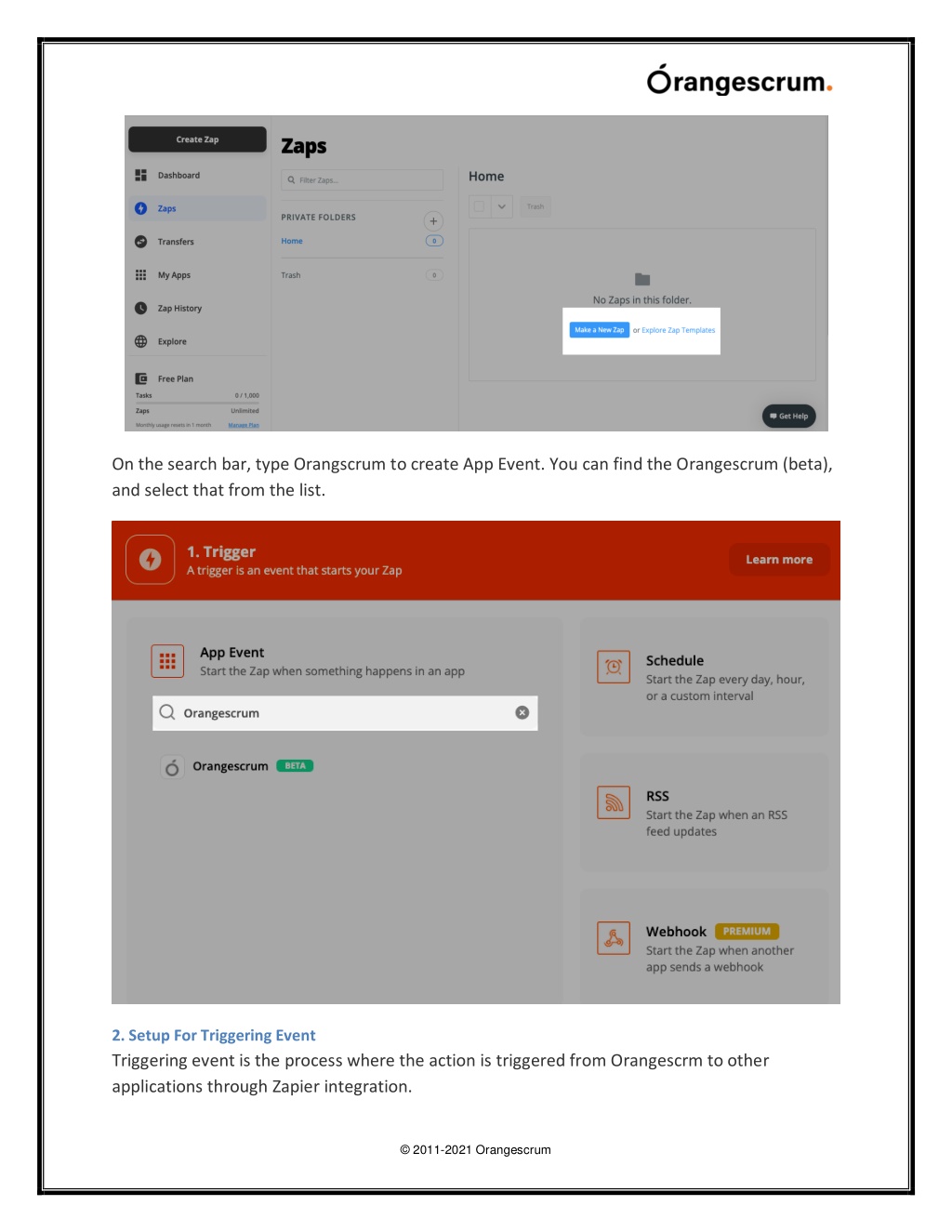This screenshot has height=1232, width=952.
Task: Clear the Orangescrum search text
Action: [x=522, y=712]
